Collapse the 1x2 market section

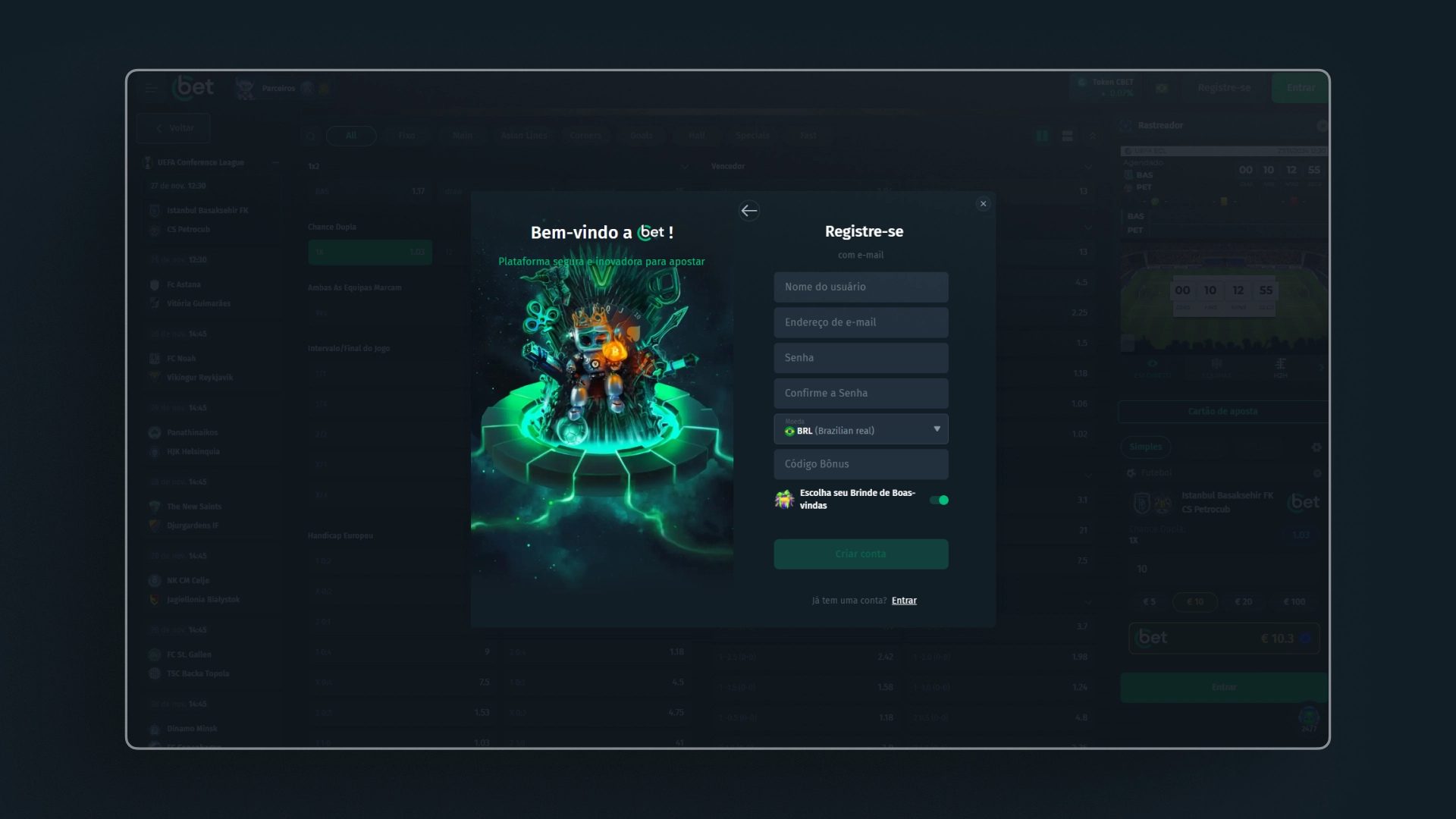click(685, 167)
